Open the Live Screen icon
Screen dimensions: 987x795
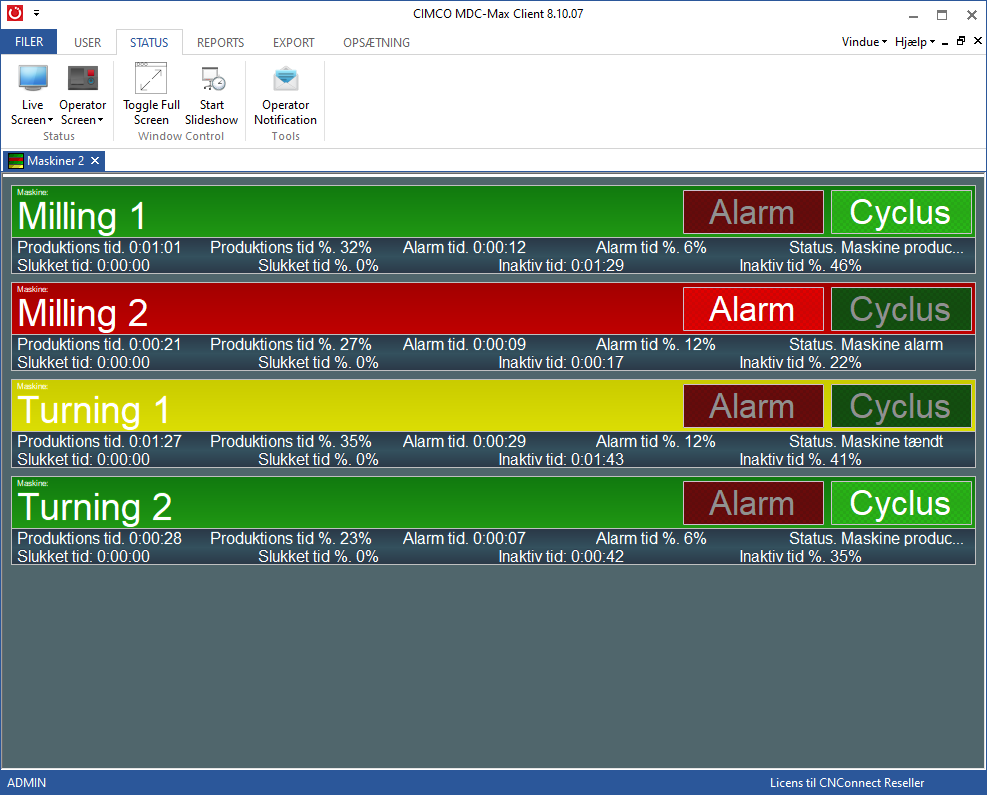click(32, 80)
